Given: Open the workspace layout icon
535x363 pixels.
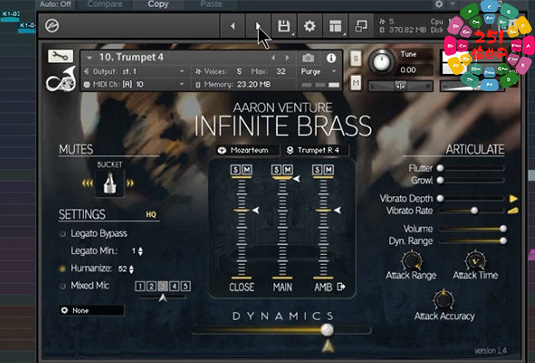Looking at the screenshot, I should tap(335, 26).
